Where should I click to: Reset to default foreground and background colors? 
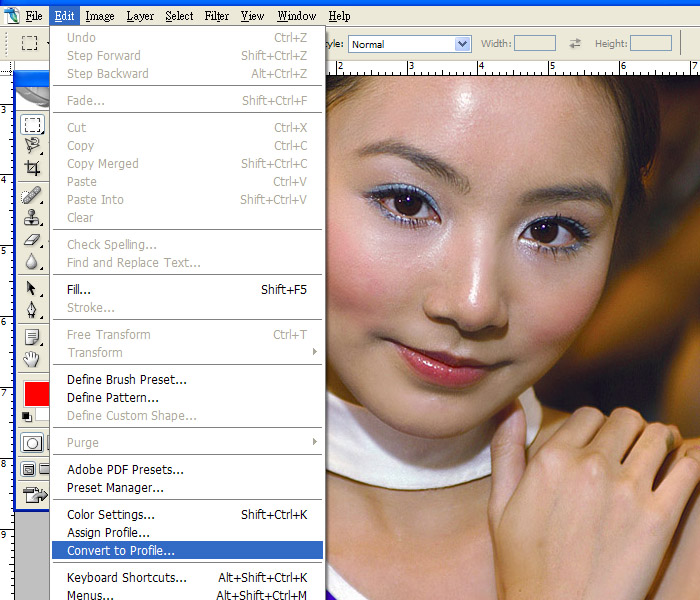coord(27,417)
